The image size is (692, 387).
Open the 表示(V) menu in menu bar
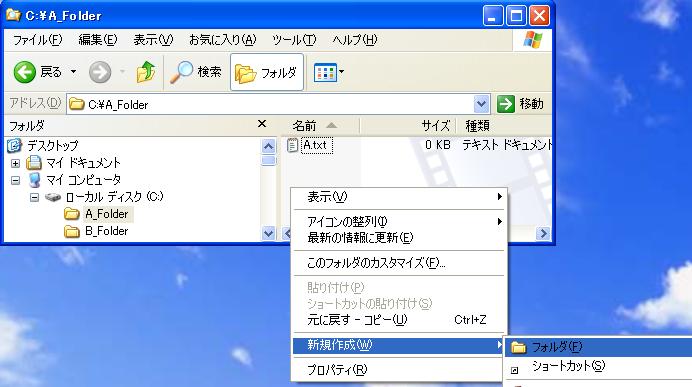click(x=153, y=40)
